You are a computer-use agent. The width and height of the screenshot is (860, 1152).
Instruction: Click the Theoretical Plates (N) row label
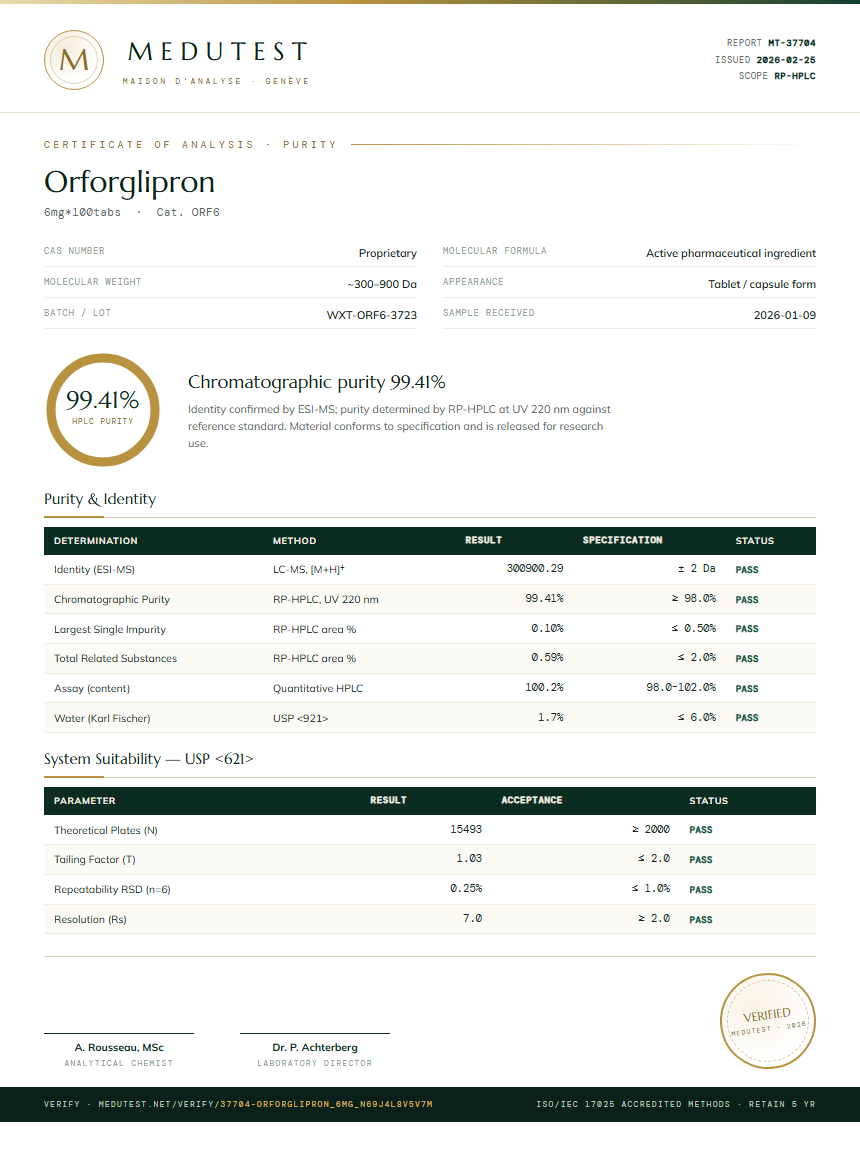[106, 831]
